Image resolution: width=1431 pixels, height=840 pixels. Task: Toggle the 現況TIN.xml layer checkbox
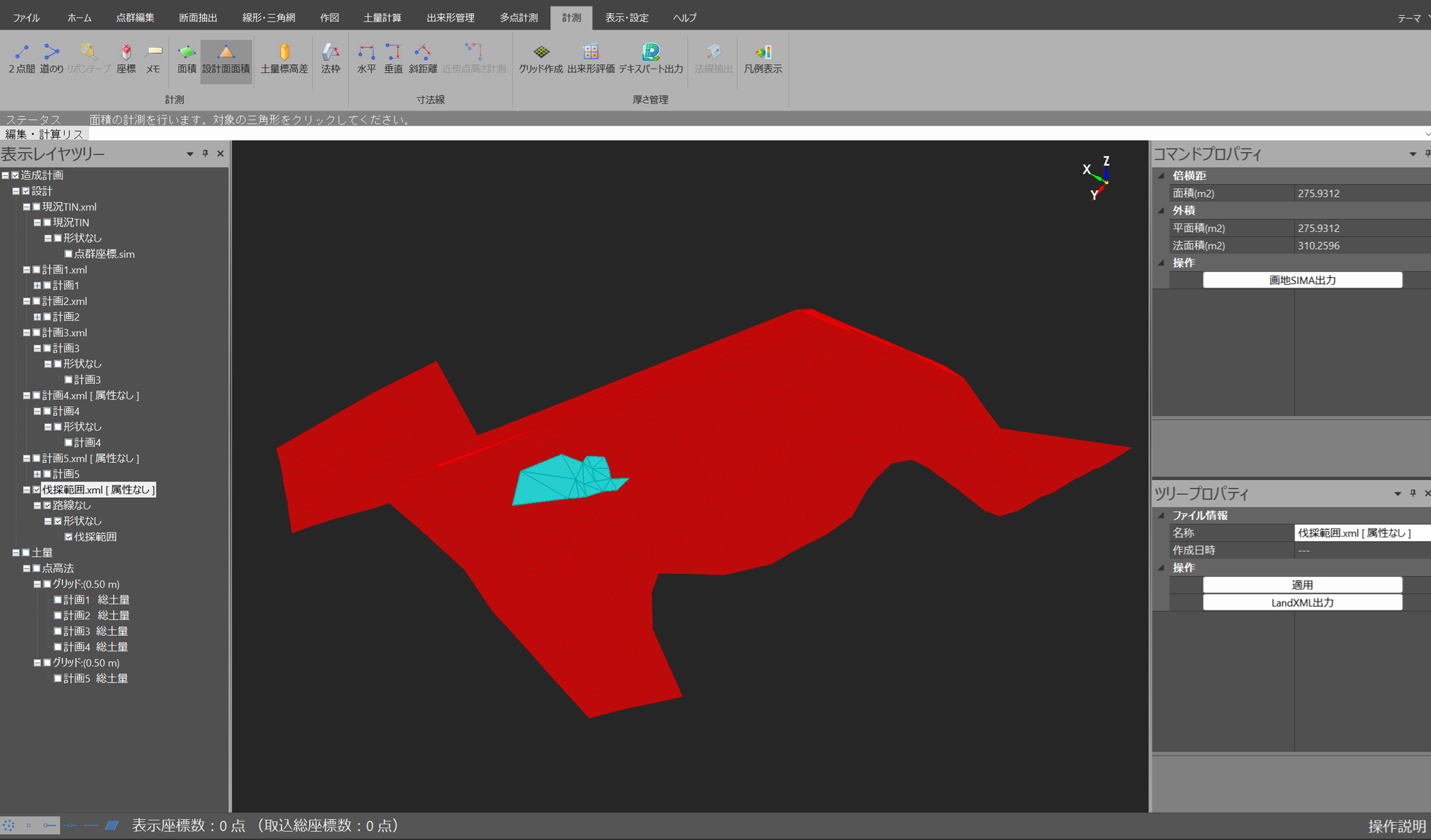(37, 207)
